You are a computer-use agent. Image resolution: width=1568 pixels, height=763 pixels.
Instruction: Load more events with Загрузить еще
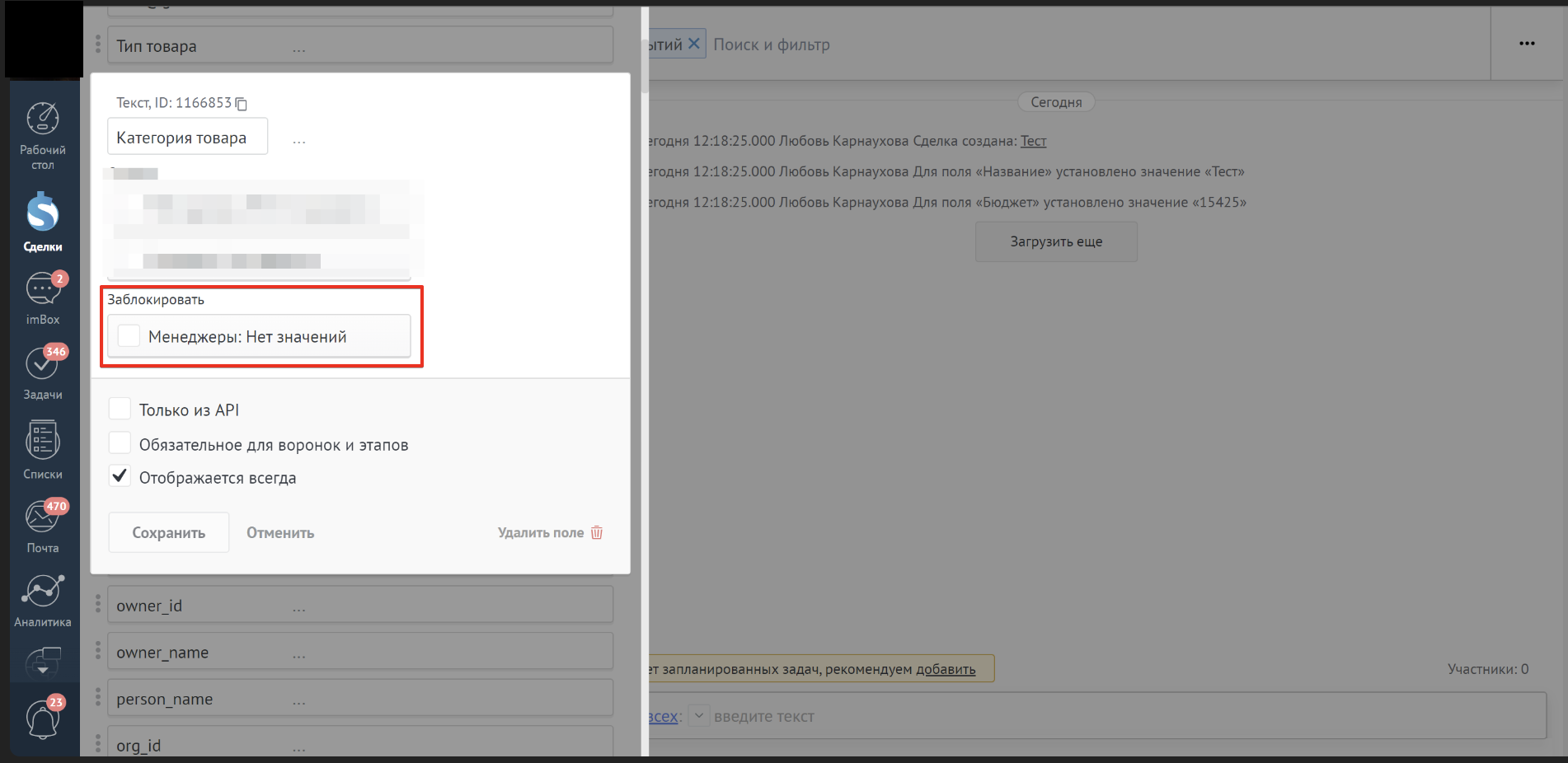click(1056, 241)
